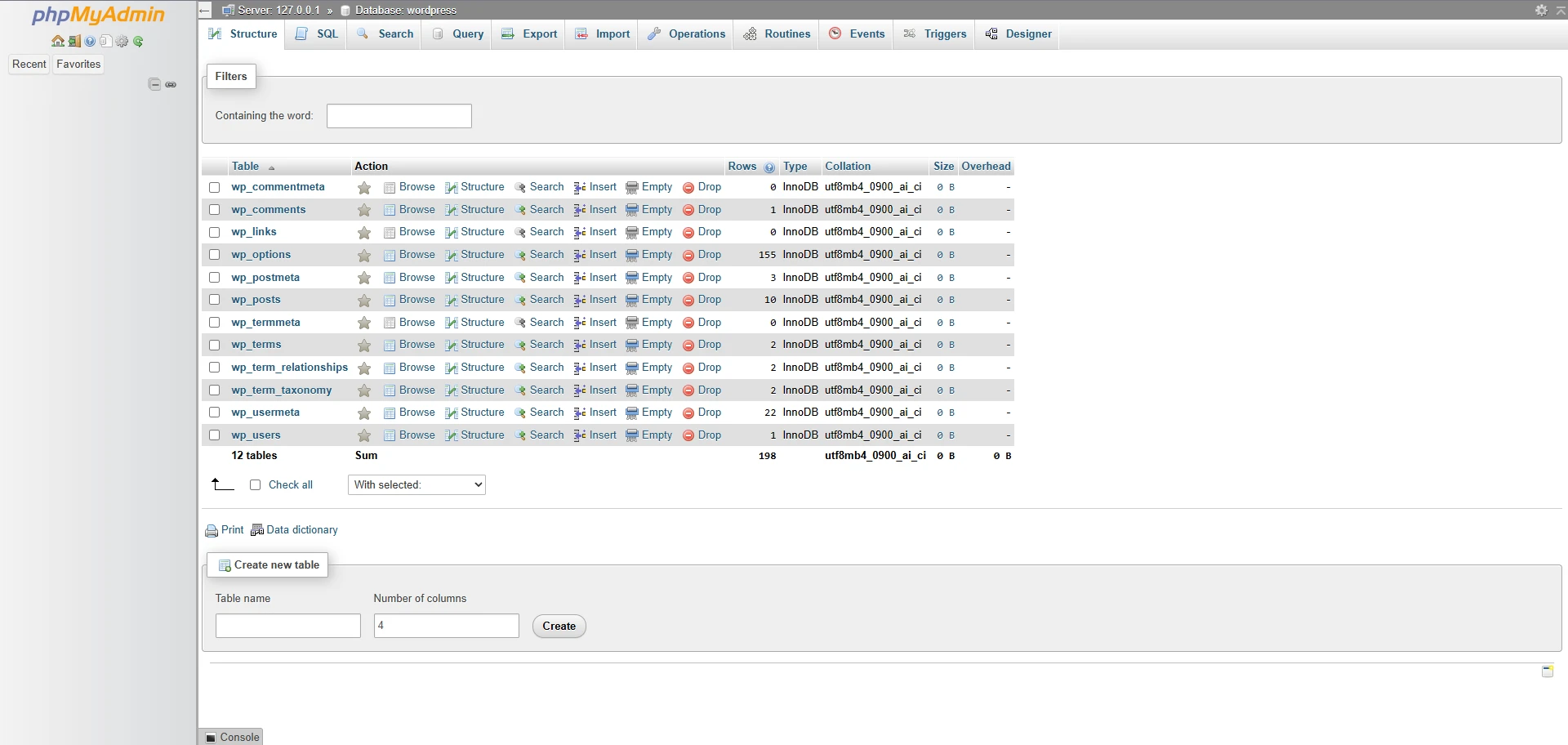Select the wp_posts row checkbox
This screenshot has height=745, width=1568.
click(215, 300)
